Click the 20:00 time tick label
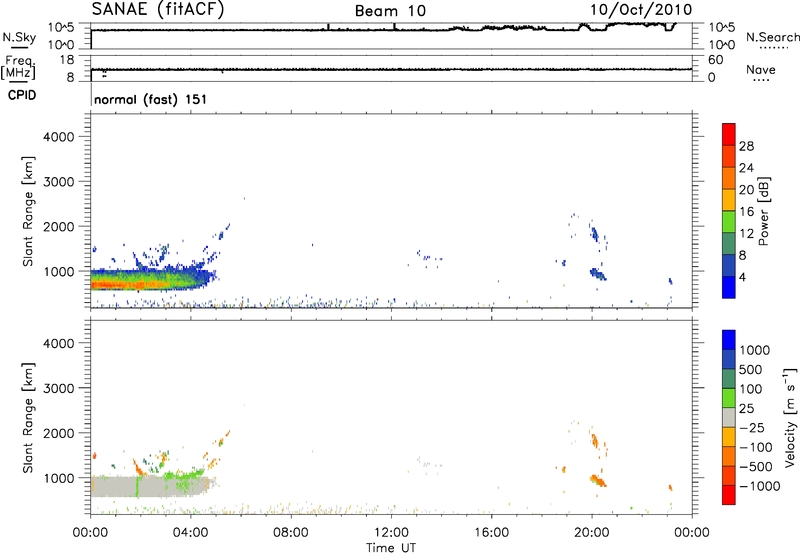800x554 pixels. [591, 533]
